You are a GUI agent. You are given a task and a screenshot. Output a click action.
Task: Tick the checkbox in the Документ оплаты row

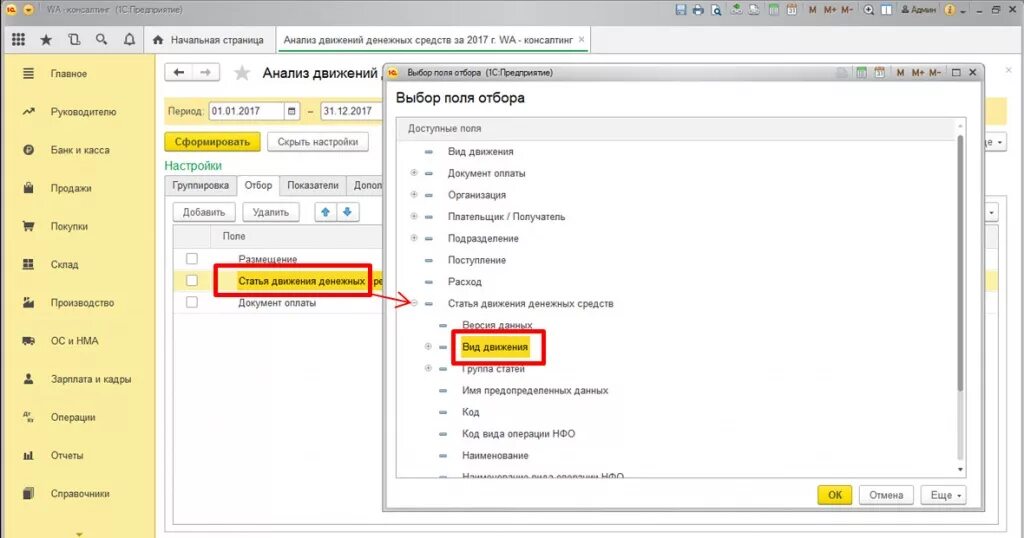[x=191, y=302]
